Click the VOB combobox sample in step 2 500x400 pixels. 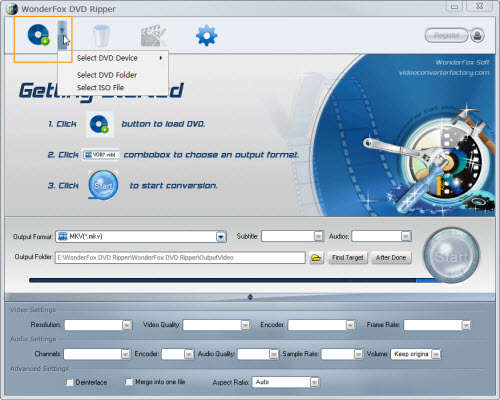tap(101, 155)
